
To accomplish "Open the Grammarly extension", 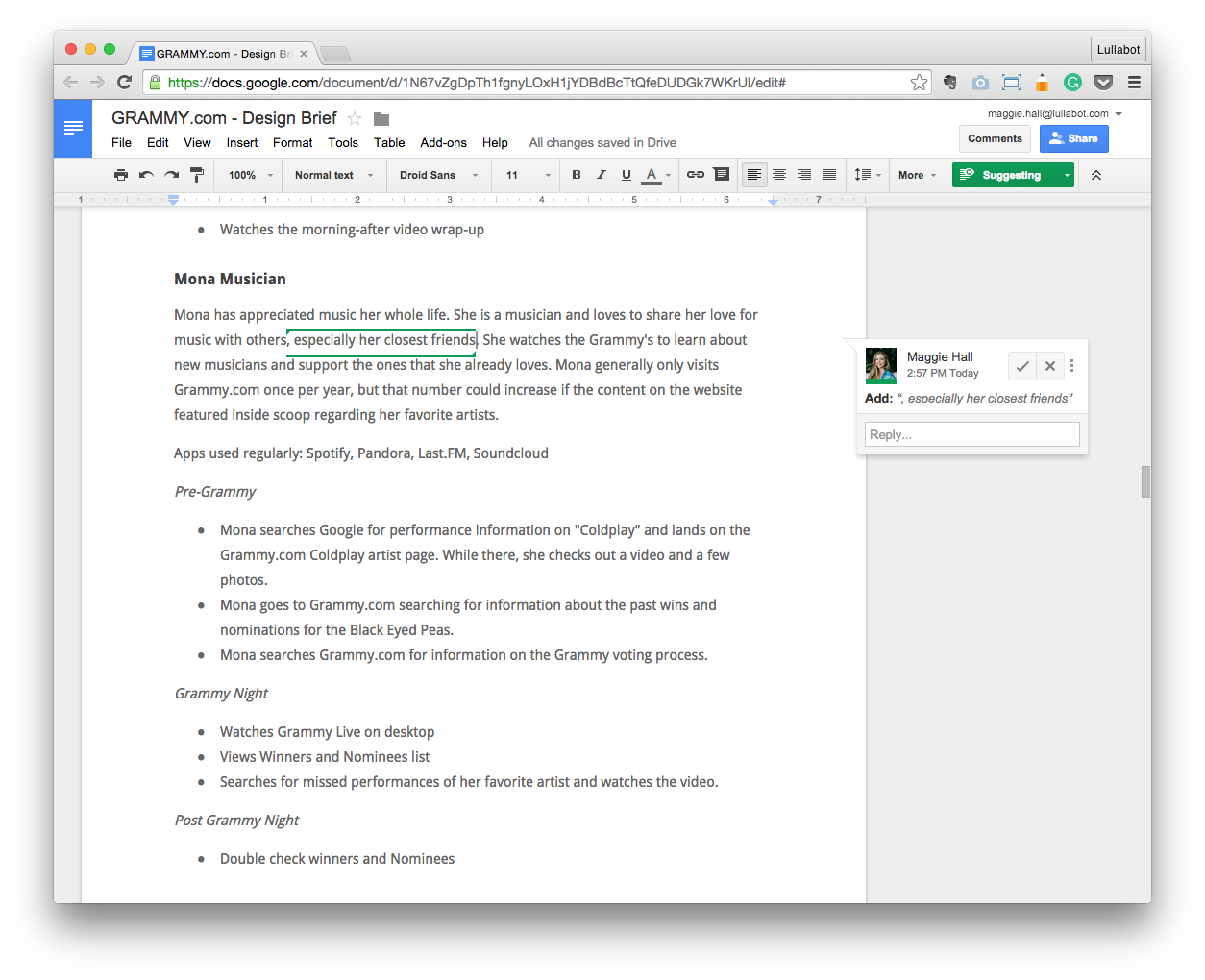I will pyautogui.click(x=1073, y=83).
